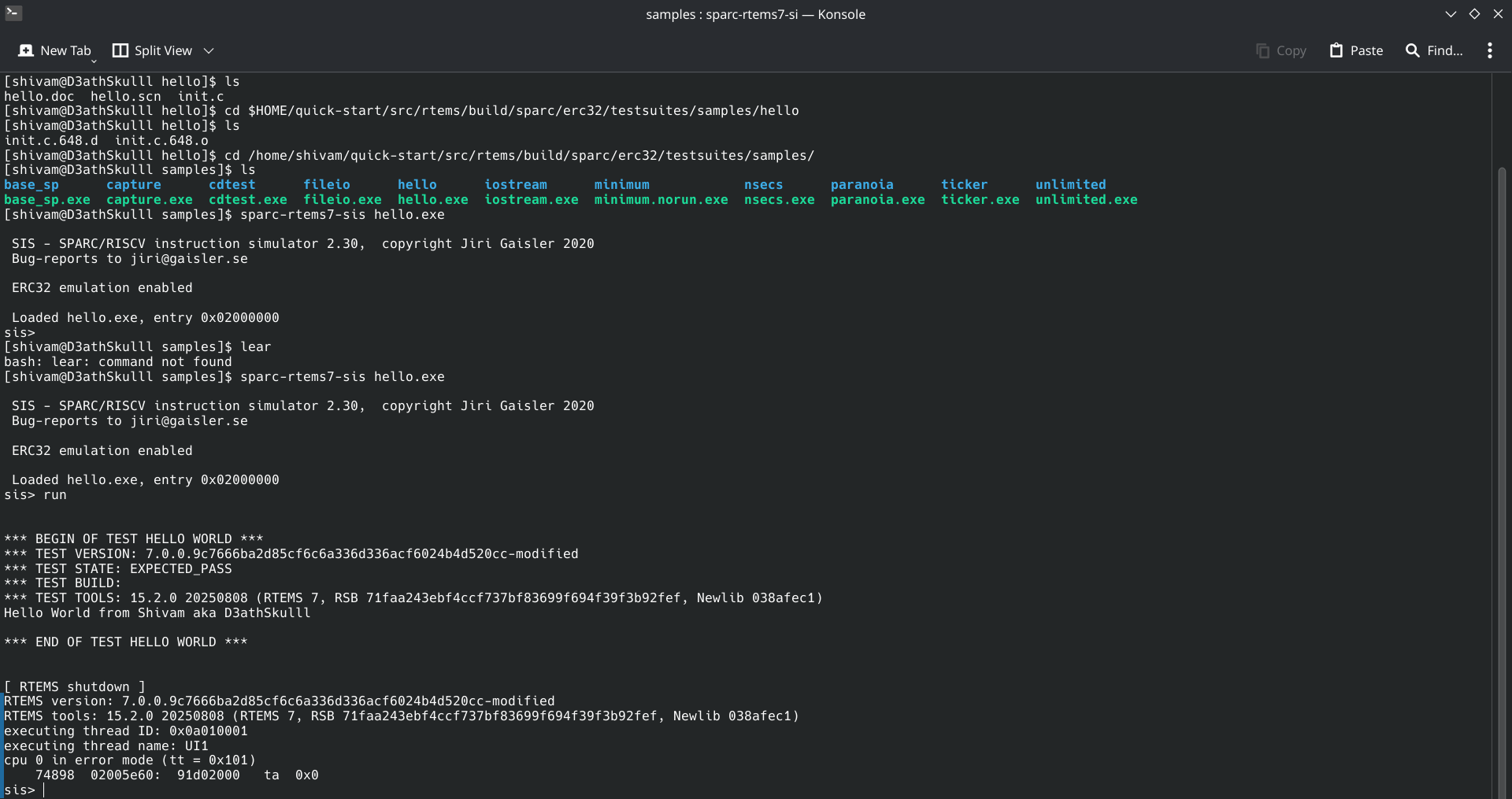
Task: Click paranoia.exe in the file listing
Action: 877,200
